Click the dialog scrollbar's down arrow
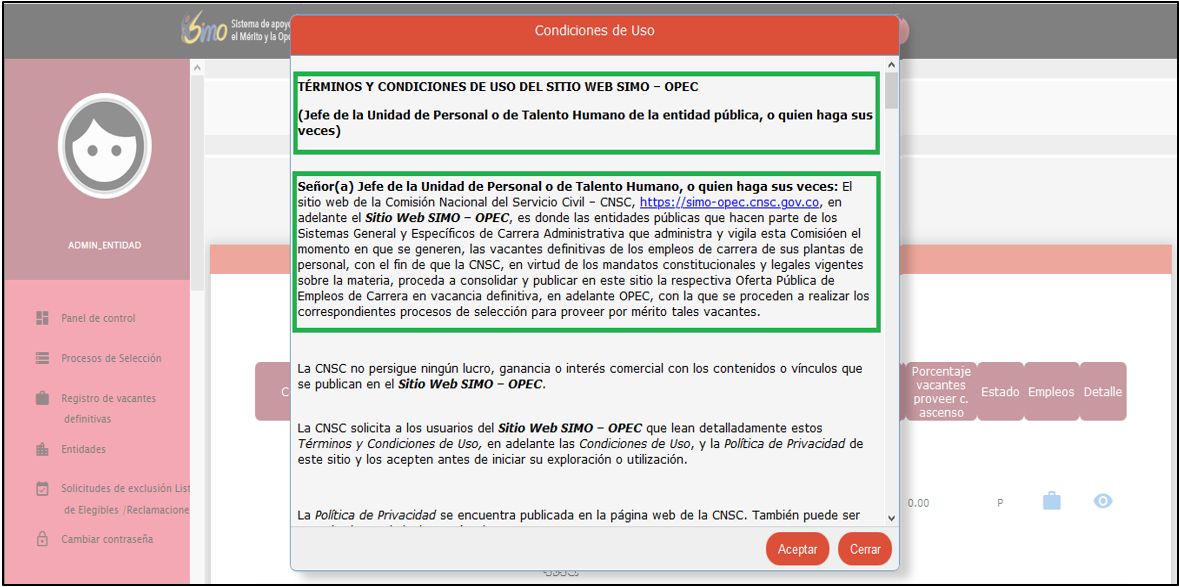 pos(891,518)
